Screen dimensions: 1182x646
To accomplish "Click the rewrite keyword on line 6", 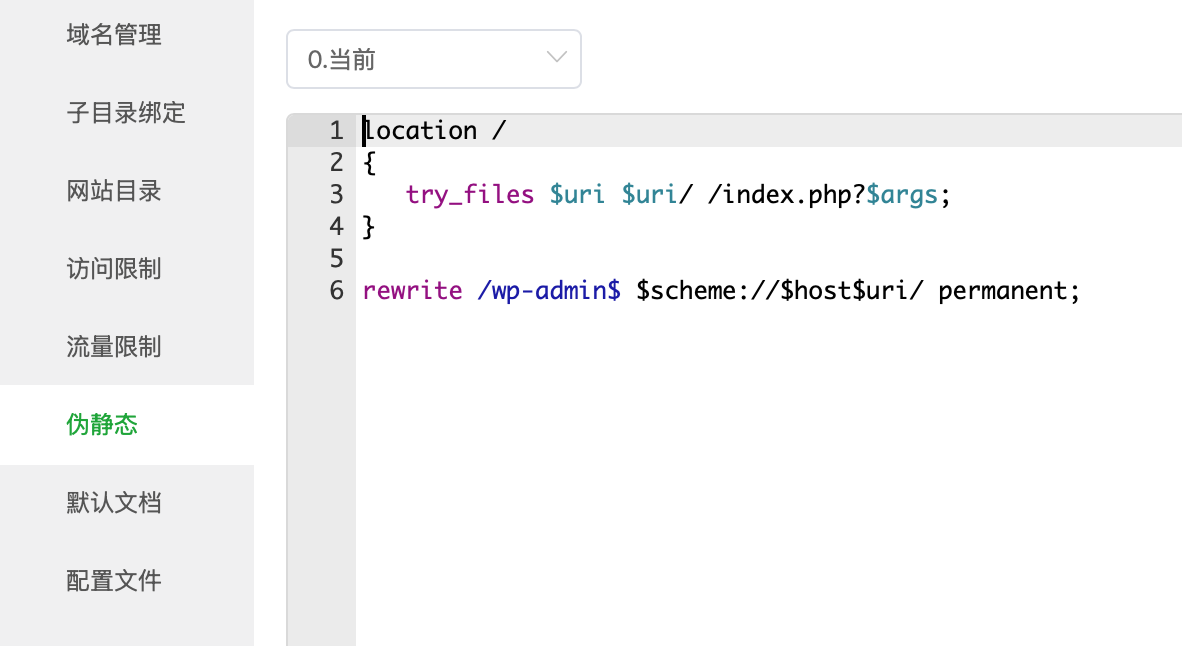I will click(x=412, y=291).
